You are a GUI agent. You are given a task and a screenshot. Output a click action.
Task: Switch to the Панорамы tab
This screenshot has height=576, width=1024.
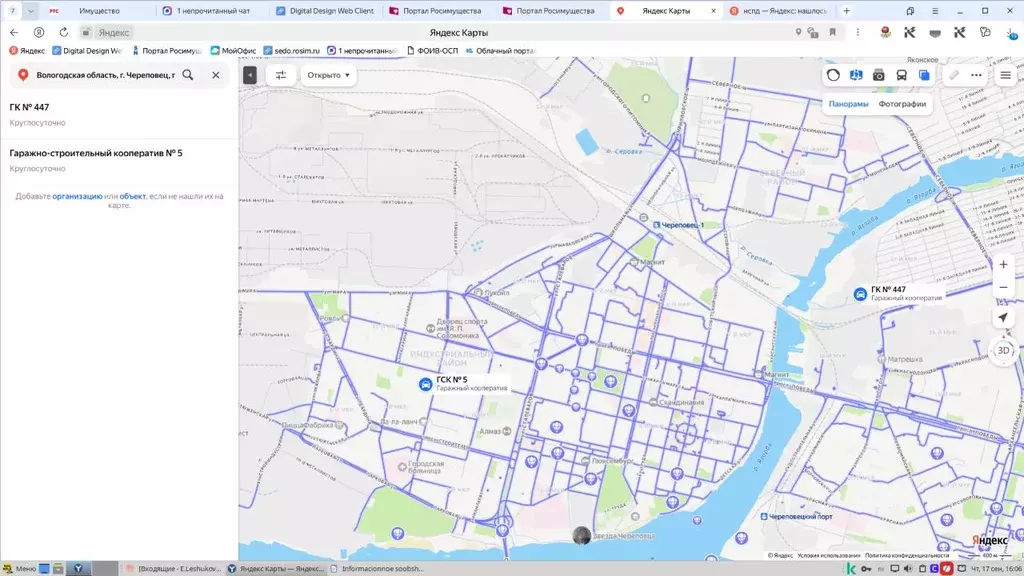(x=848, y=104)
